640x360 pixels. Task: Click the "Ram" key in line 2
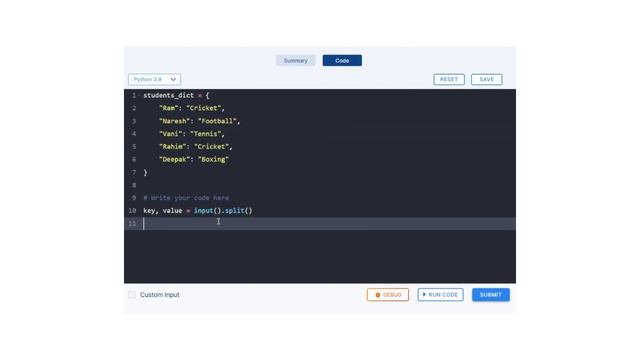tap(169, 108)
